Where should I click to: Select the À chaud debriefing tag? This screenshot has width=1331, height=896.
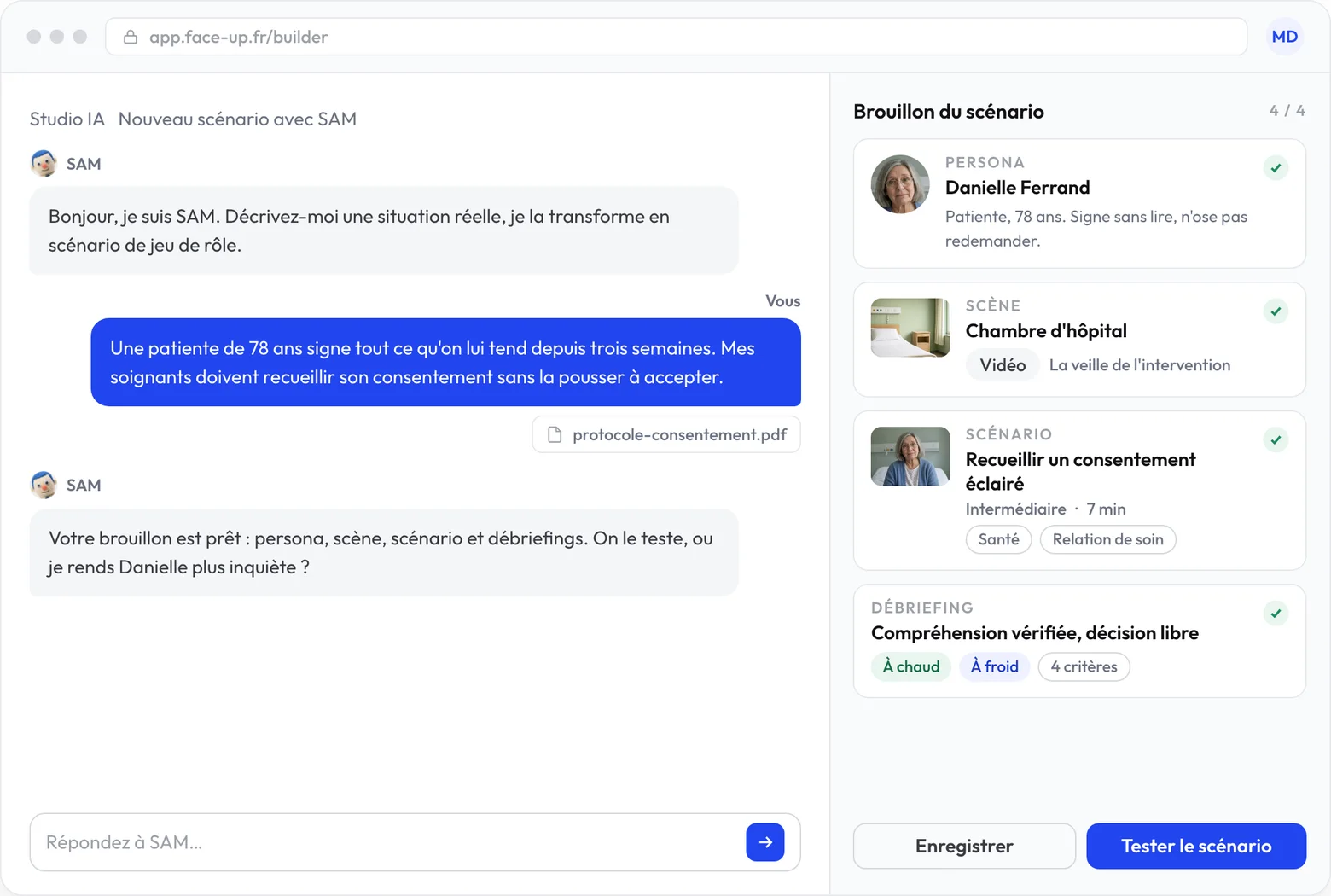click(x=911, y=666)
